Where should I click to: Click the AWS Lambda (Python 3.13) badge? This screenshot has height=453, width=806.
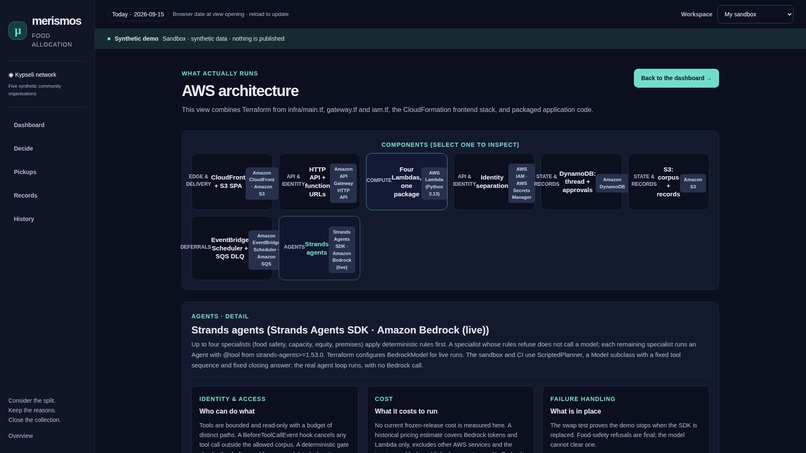(434, 183)
